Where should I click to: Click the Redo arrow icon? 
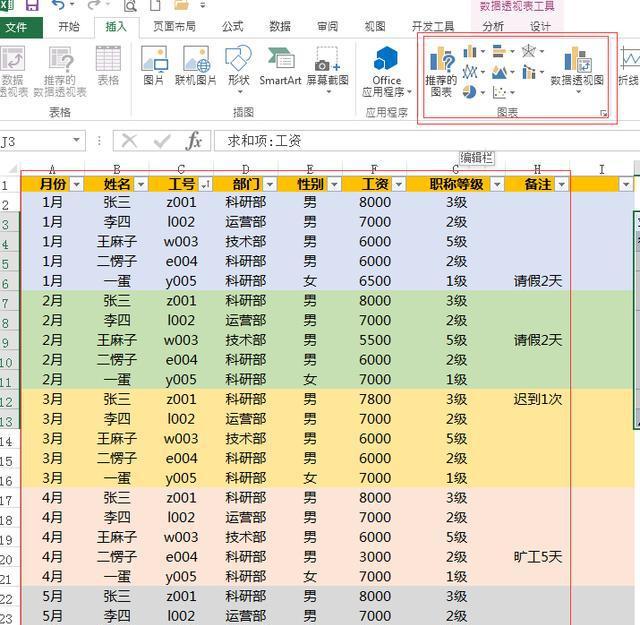(x=94, y=5)
